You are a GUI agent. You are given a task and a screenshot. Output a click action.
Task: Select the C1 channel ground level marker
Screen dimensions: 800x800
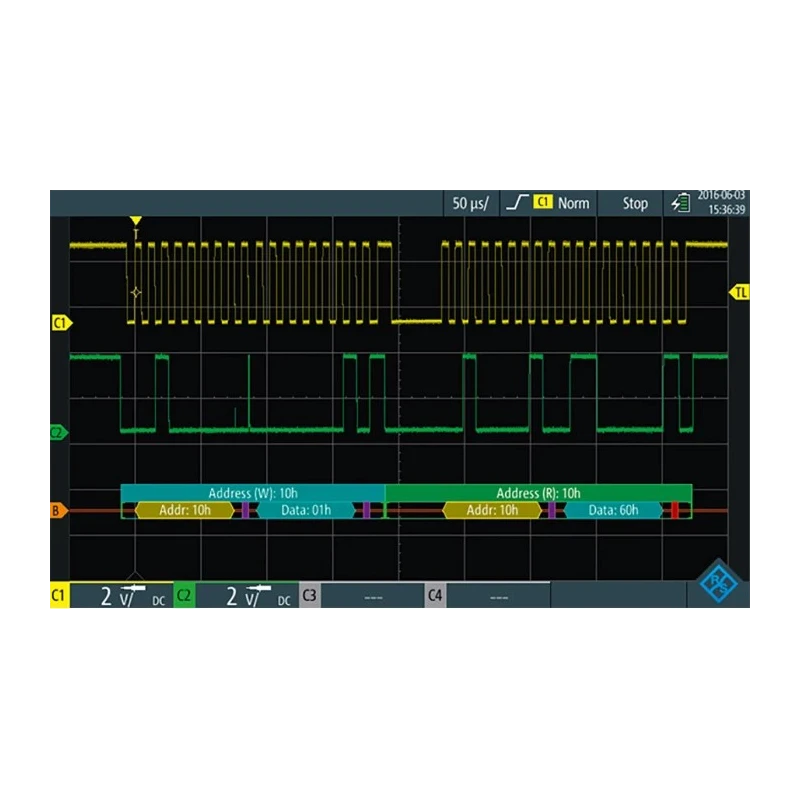(62, 323)
